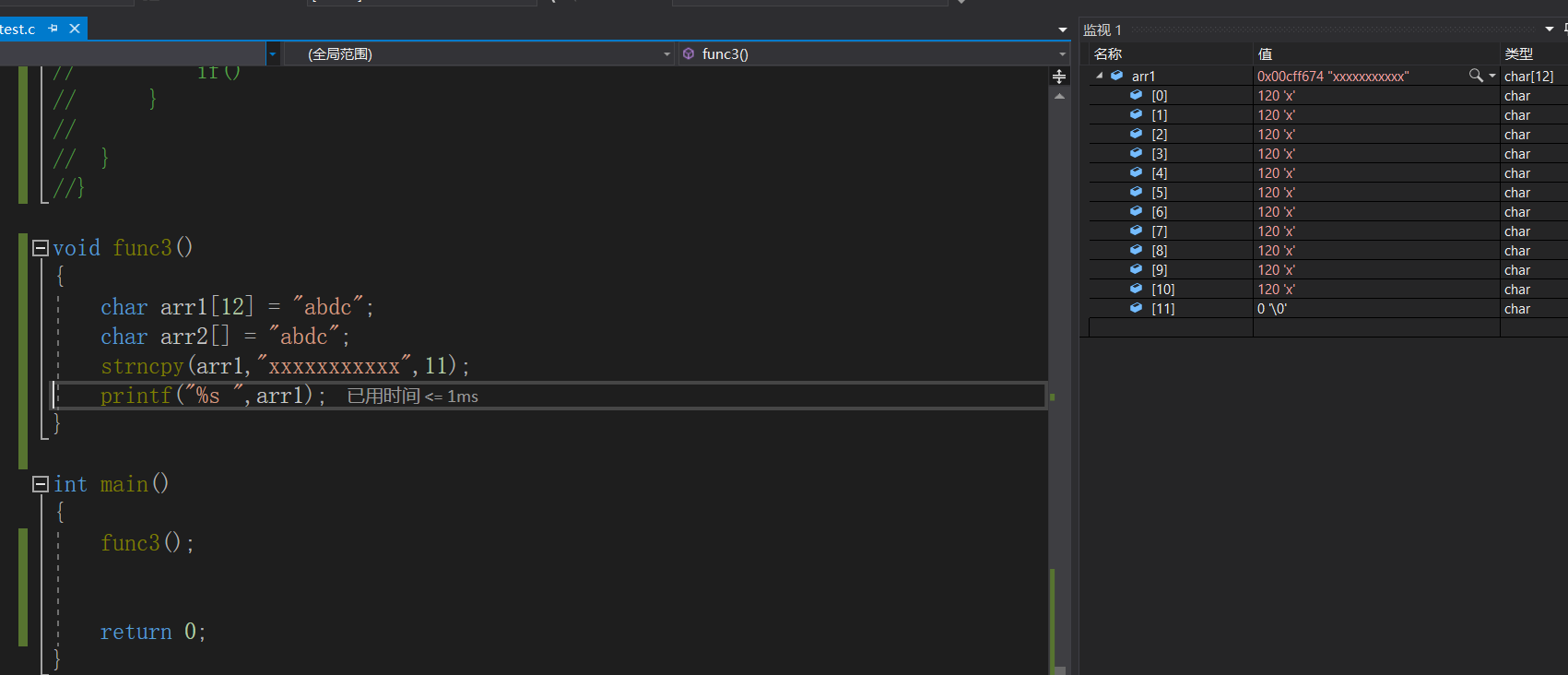Click the func3(); call in main
This screenshot has width=1568, height=675.
click(147, 542)
